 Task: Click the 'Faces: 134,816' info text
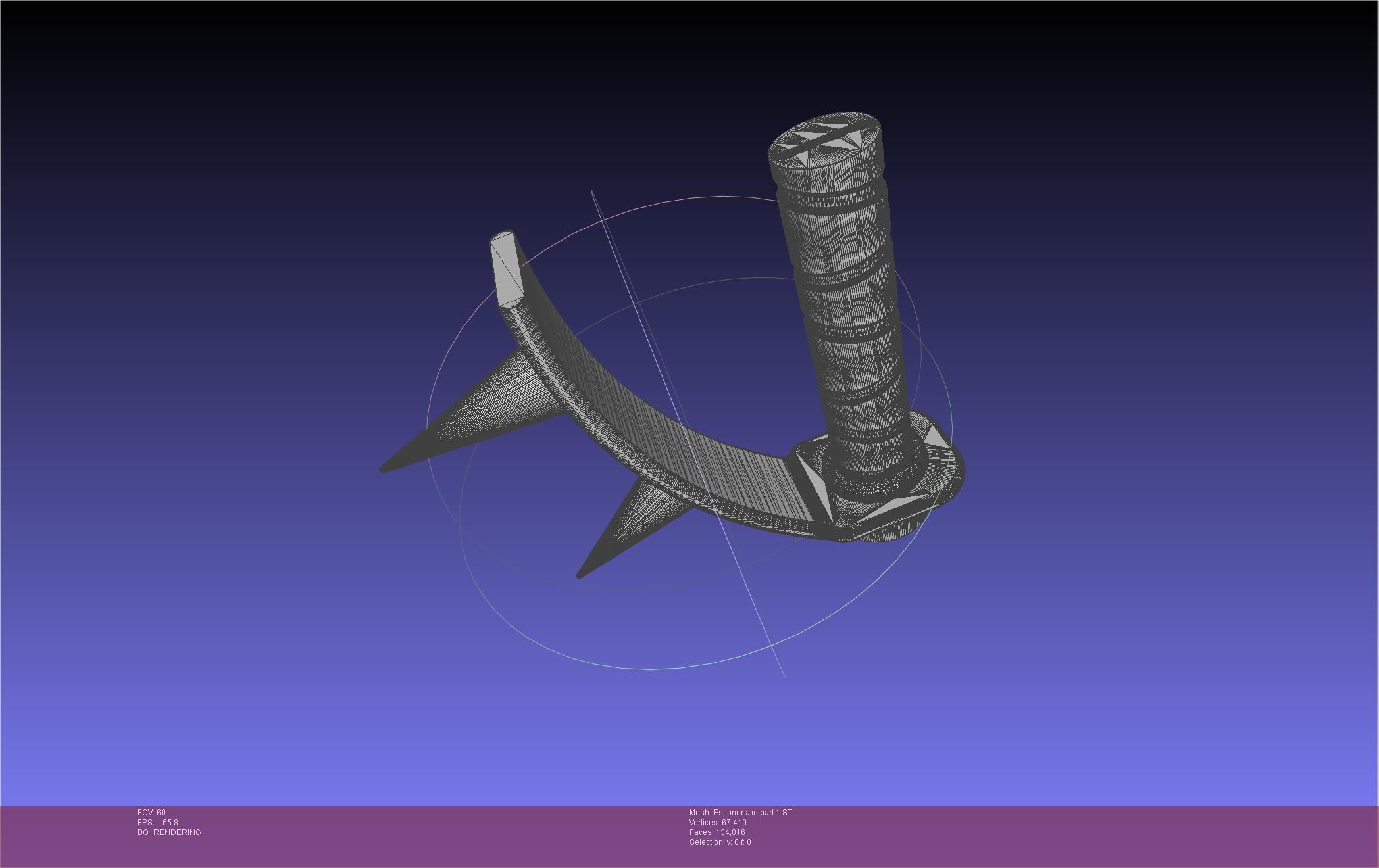pyautogui.click(x=717, y=832)
